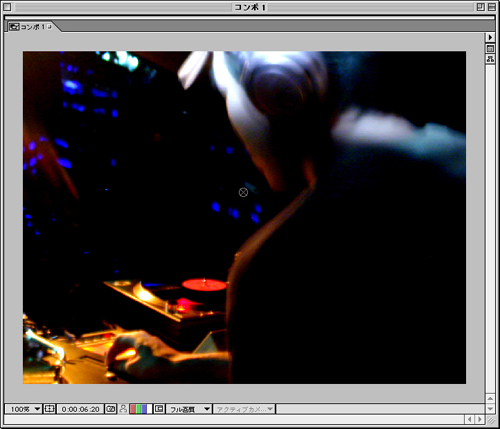Image resolution: width=500 pixels, height=429 pixels.
Task: Click the window collapse box in the title bar
Action: tap(491, 7)
